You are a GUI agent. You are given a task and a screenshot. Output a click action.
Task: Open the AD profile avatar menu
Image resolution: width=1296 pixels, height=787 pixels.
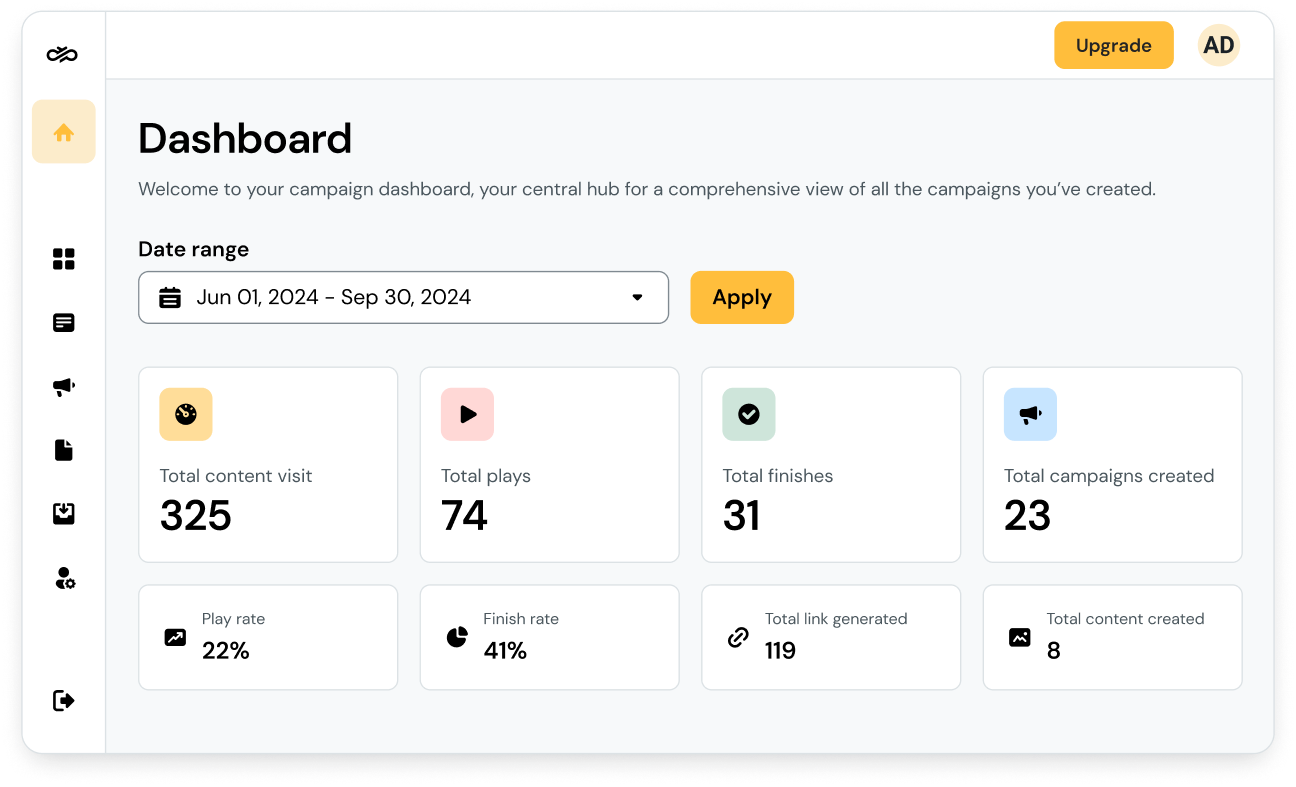(1218, 45)
